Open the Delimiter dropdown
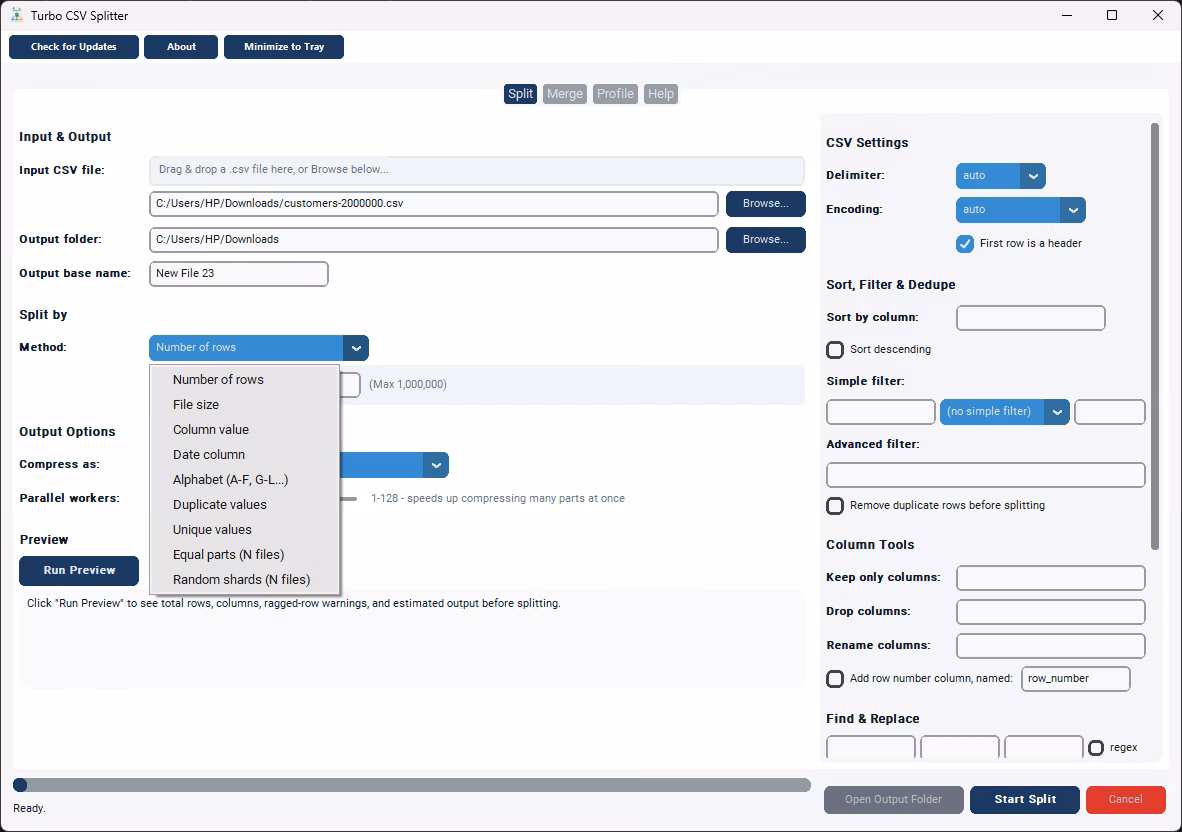Viewport: 1182px width, 832px height. click(x=1000, y=176)
